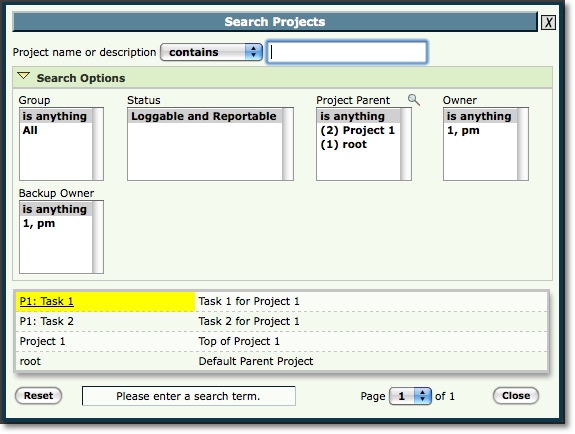The width and height of the screenshot is (575, 434).
Task: Choose '(2) Project 1' as parent
Action: click(x=358, y=130)
